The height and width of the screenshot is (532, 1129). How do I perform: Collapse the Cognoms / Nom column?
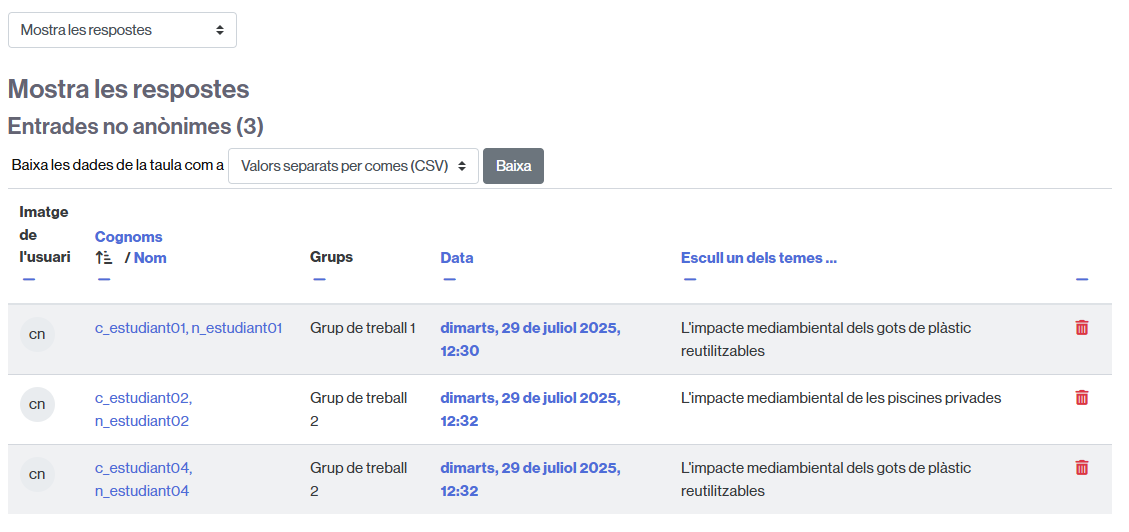(104, 279)
